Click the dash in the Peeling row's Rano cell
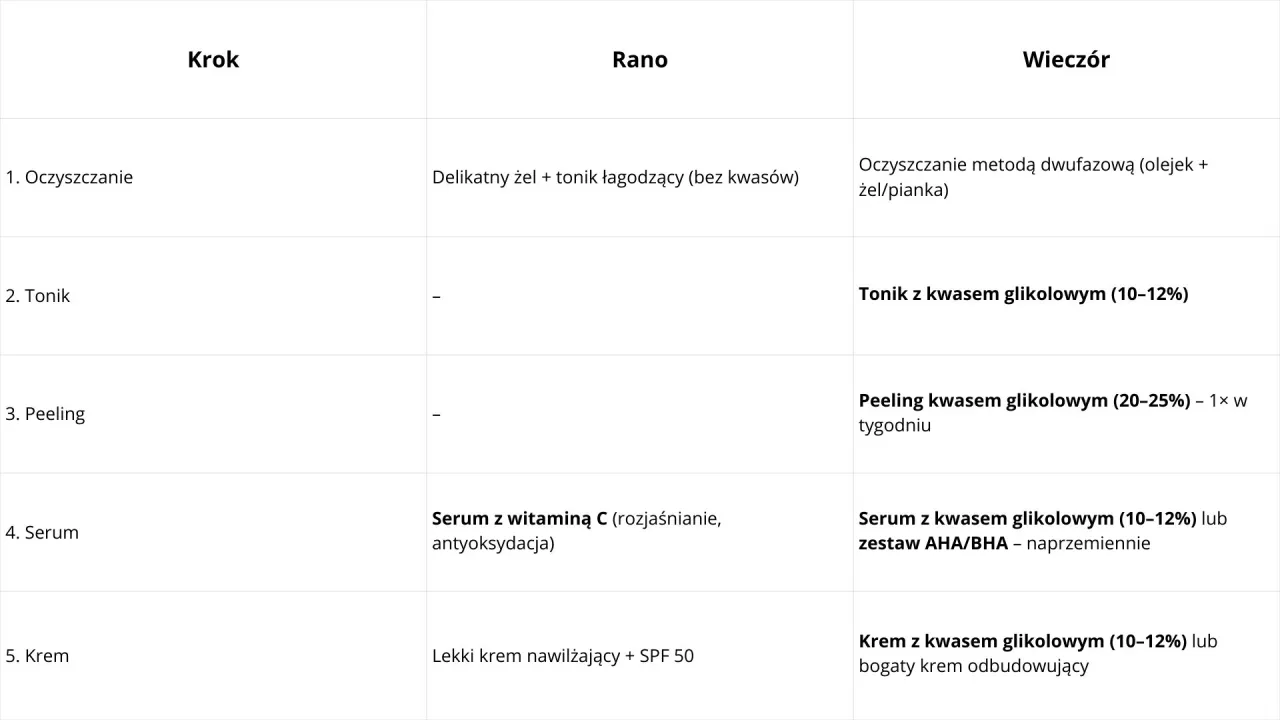This screenshot has width=1280, height=720. [x=436, y=414]
